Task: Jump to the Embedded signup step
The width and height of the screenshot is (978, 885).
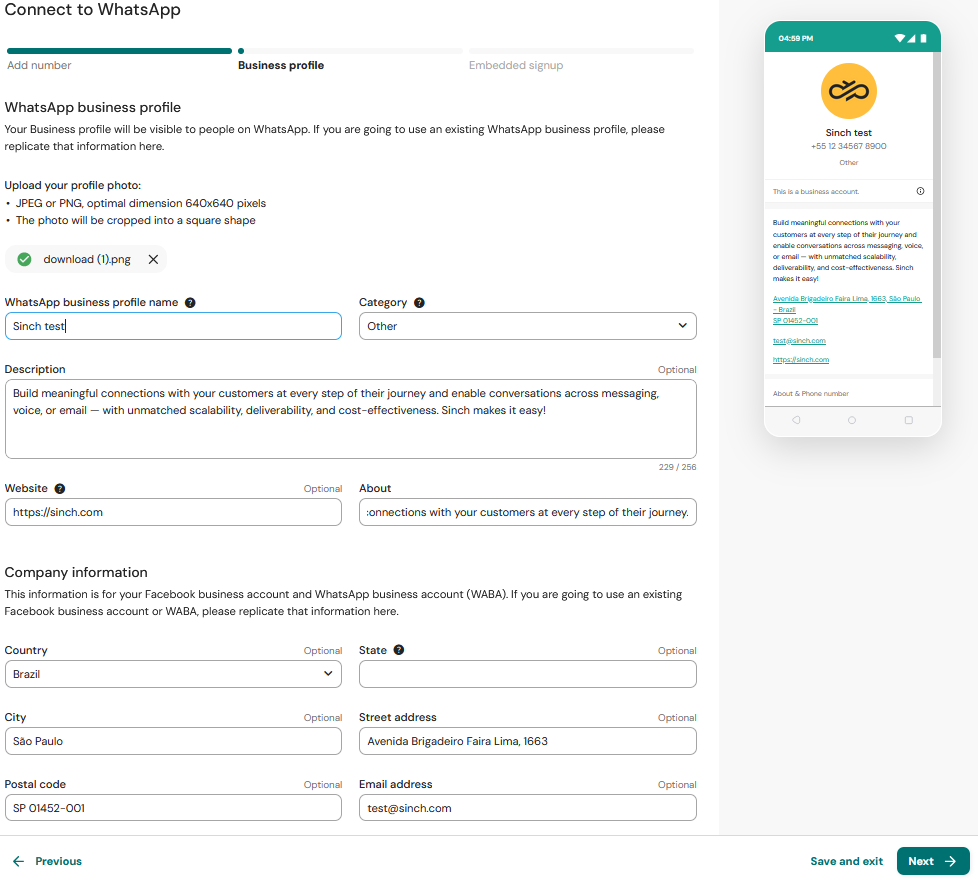Action: pyautogui.click(x=516, y=65)
